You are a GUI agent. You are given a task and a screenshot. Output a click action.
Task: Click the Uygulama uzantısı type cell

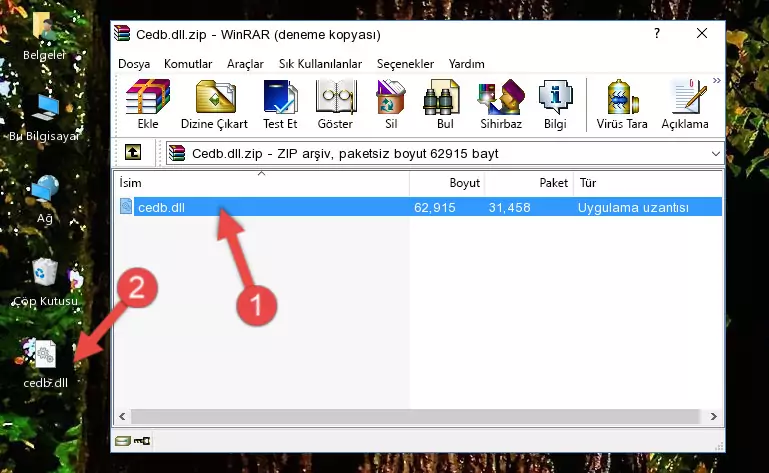[x=633, y=208]
